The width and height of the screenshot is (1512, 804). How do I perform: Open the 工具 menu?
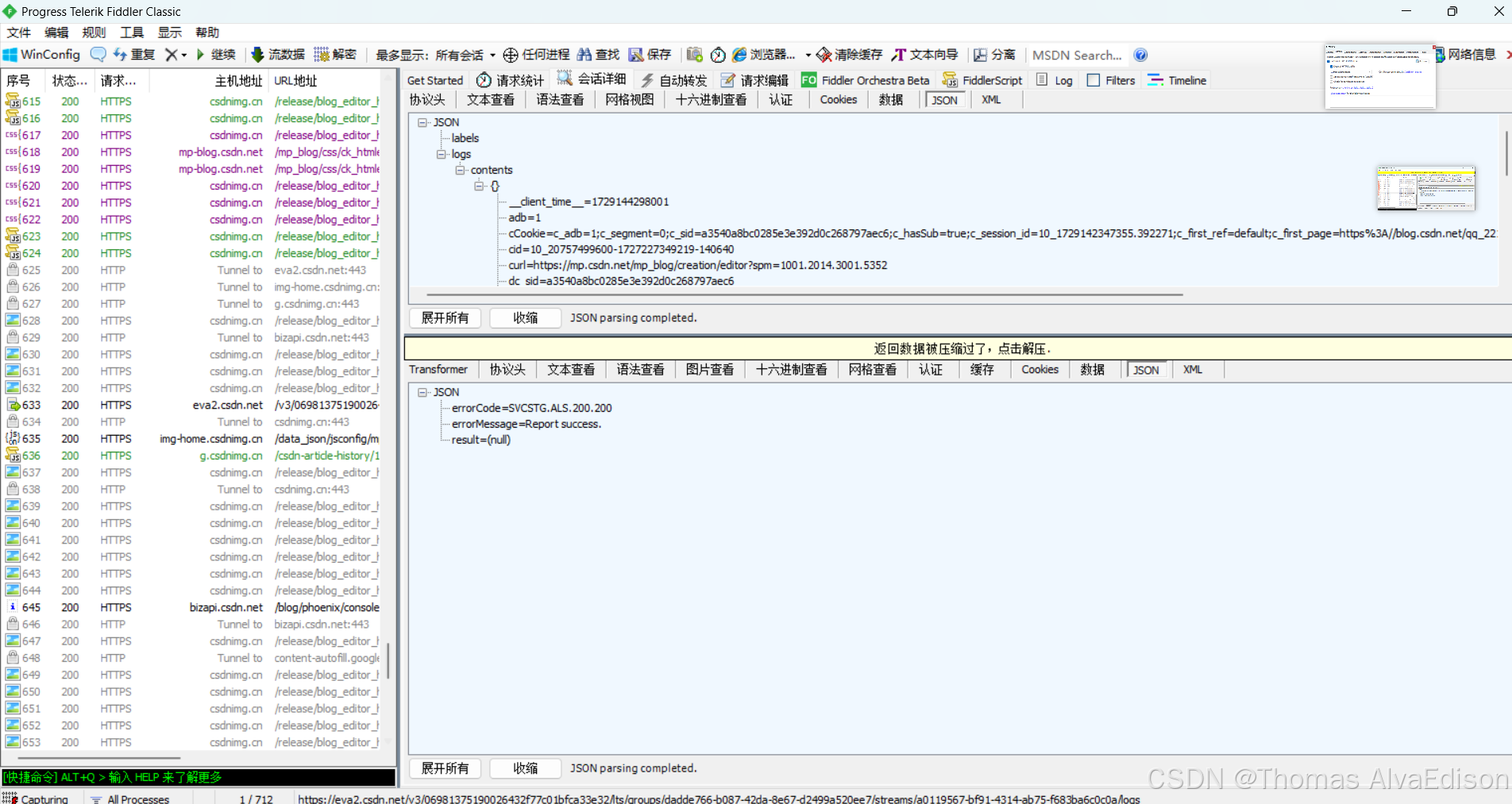tap(132, 33)
